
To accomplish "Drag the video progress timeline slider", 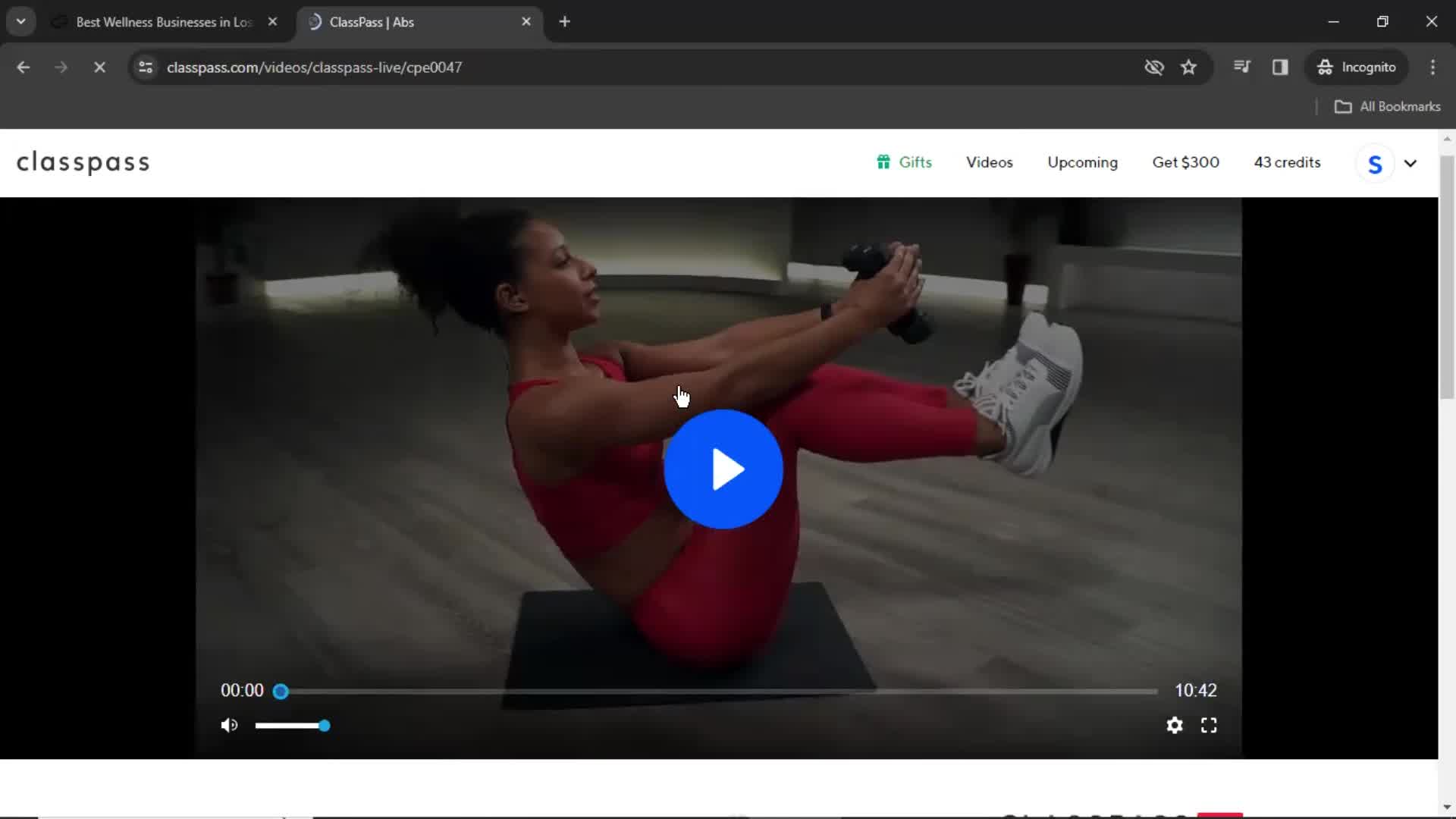I will [x=281, y=691].
